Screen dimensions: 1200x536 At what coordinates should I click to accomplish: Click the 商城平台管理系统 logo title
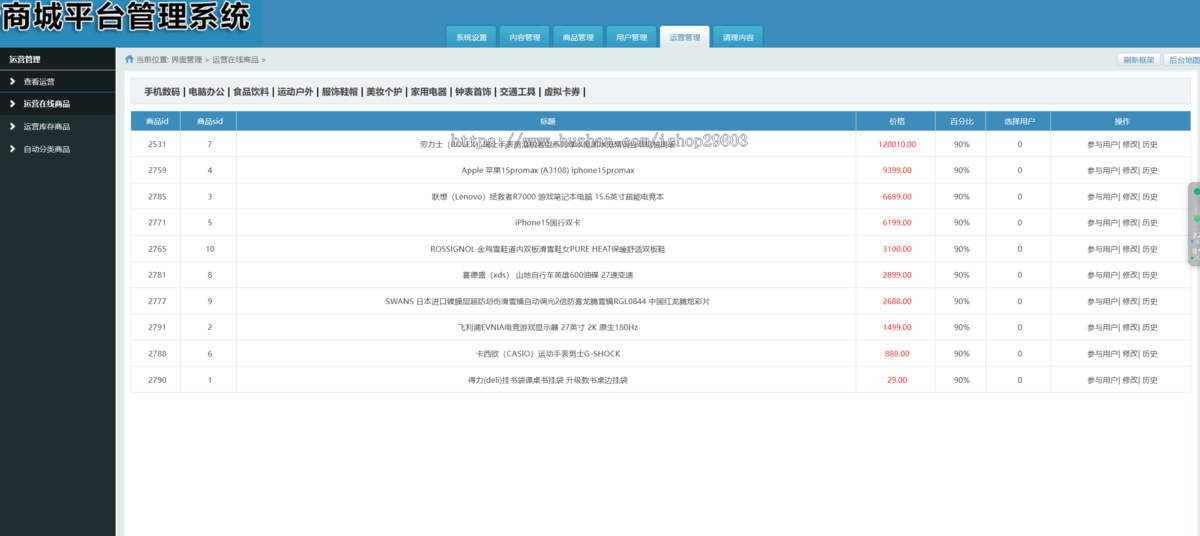pyautogui.click(x=125, y=16)
